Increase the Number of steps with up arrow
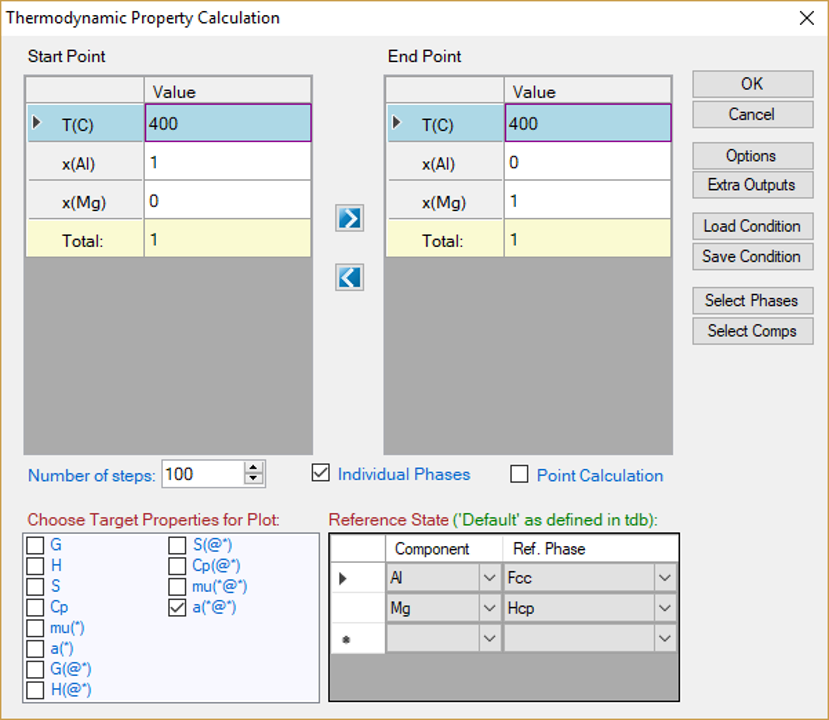The height and width of the screenshot is (720, 829). (x=254, y=468)
